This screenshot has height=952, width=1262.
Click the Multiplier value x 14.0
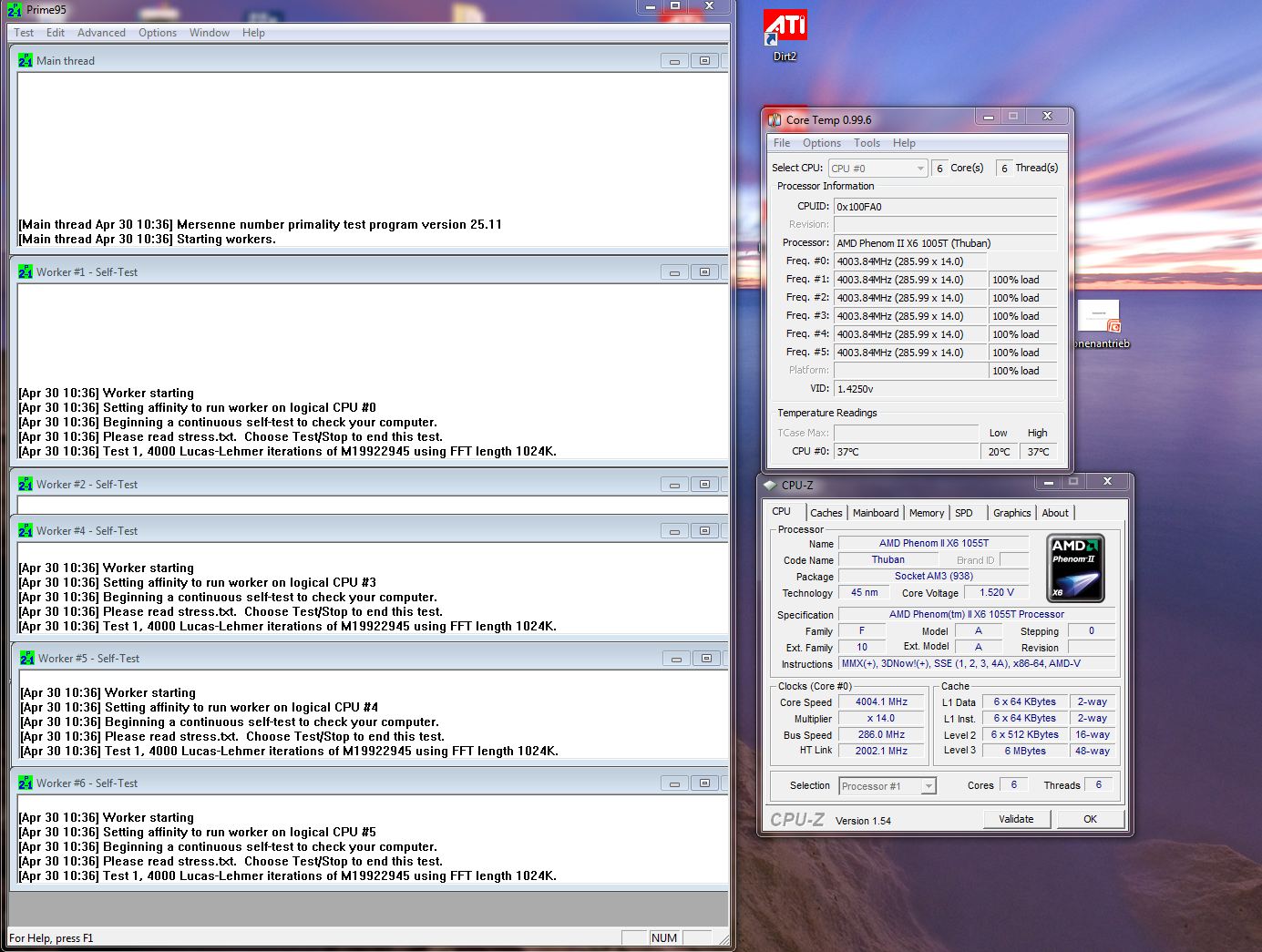tap(881, 719)
